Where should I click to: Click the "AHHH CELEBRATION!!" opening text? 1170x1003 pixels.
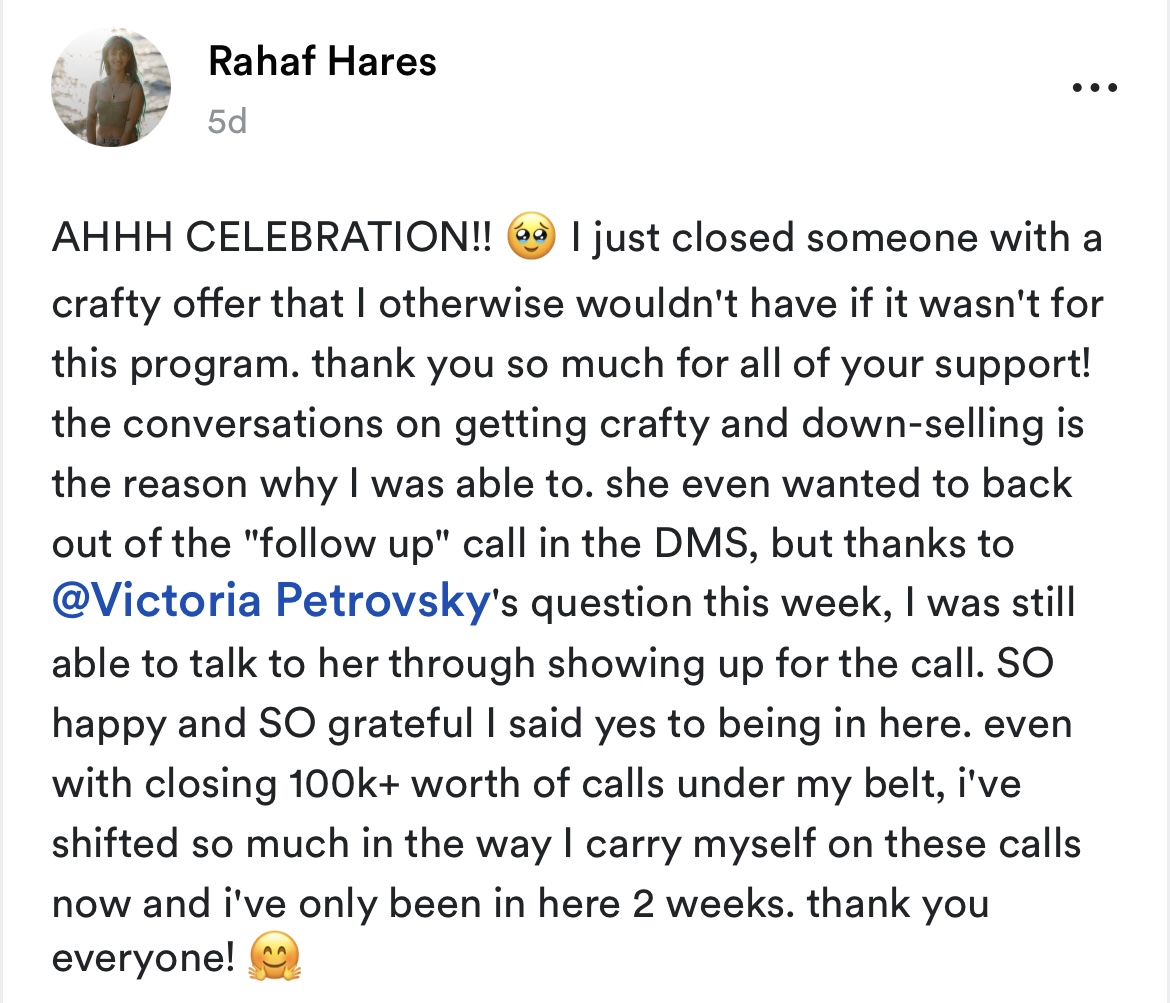click(x=272, y=237)
